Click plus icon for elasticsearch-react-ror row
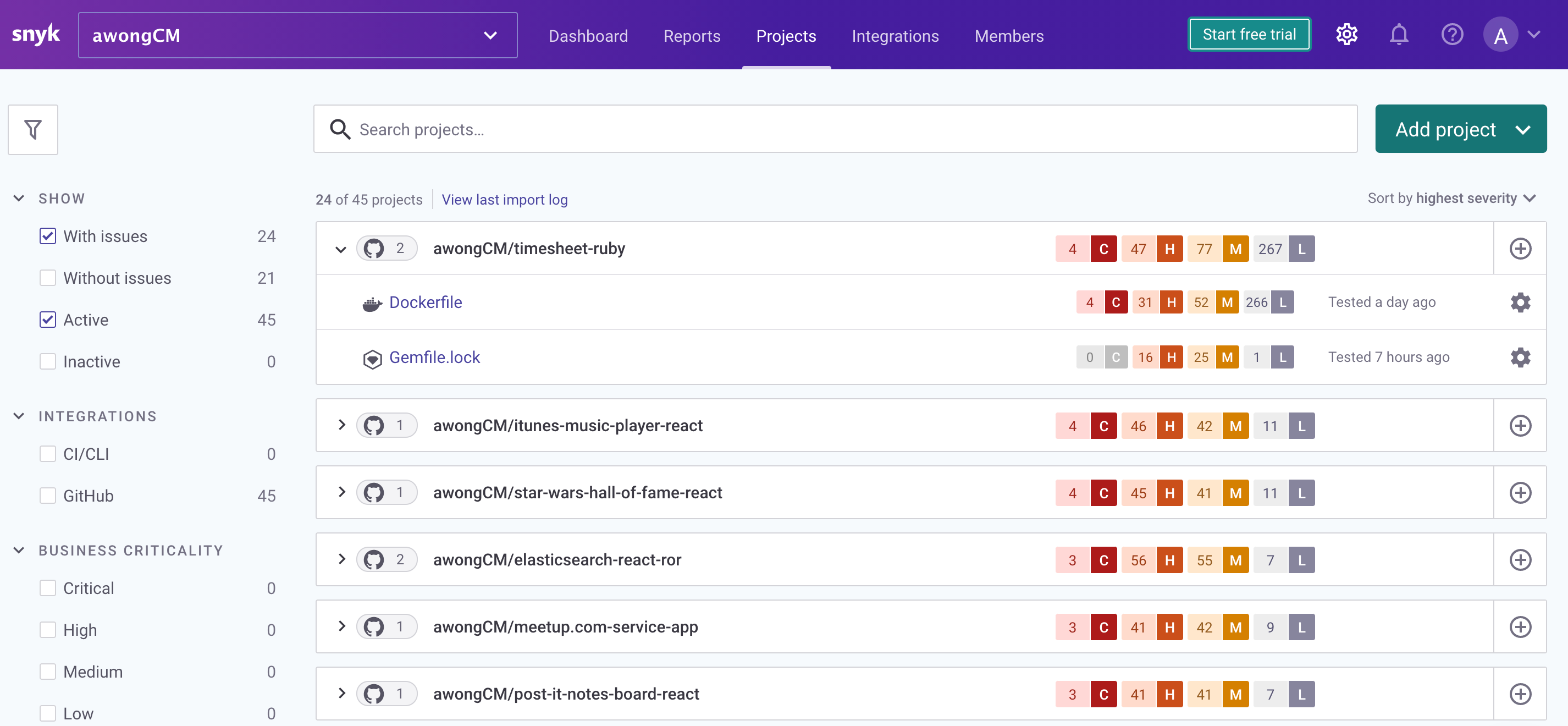 tap(1520, 560)
